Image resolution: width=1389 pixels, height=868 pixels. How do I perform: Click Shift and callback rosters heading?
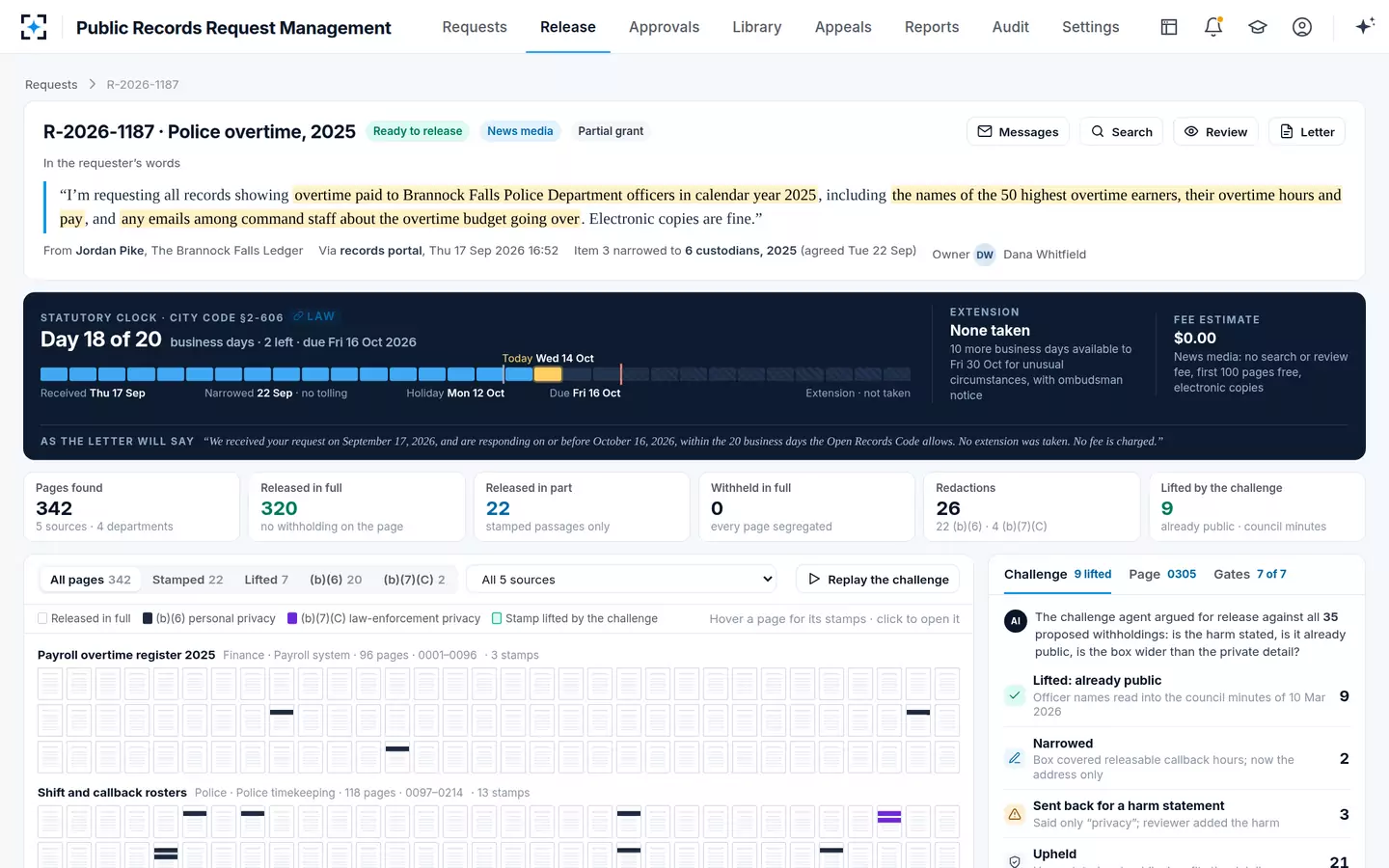click(x=112, y=793)
